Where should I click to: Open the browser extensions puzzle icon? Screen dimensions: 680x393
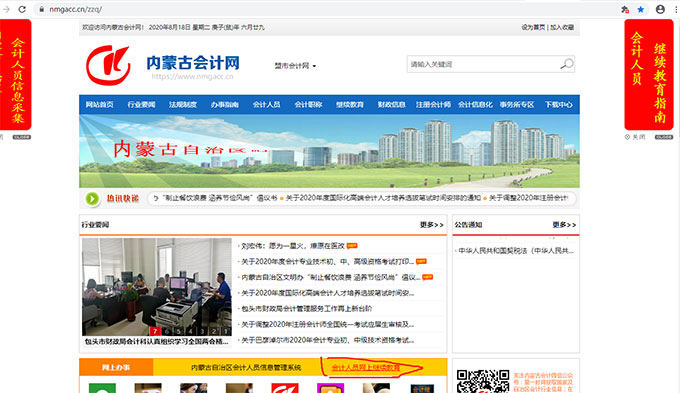coord(625,9)
